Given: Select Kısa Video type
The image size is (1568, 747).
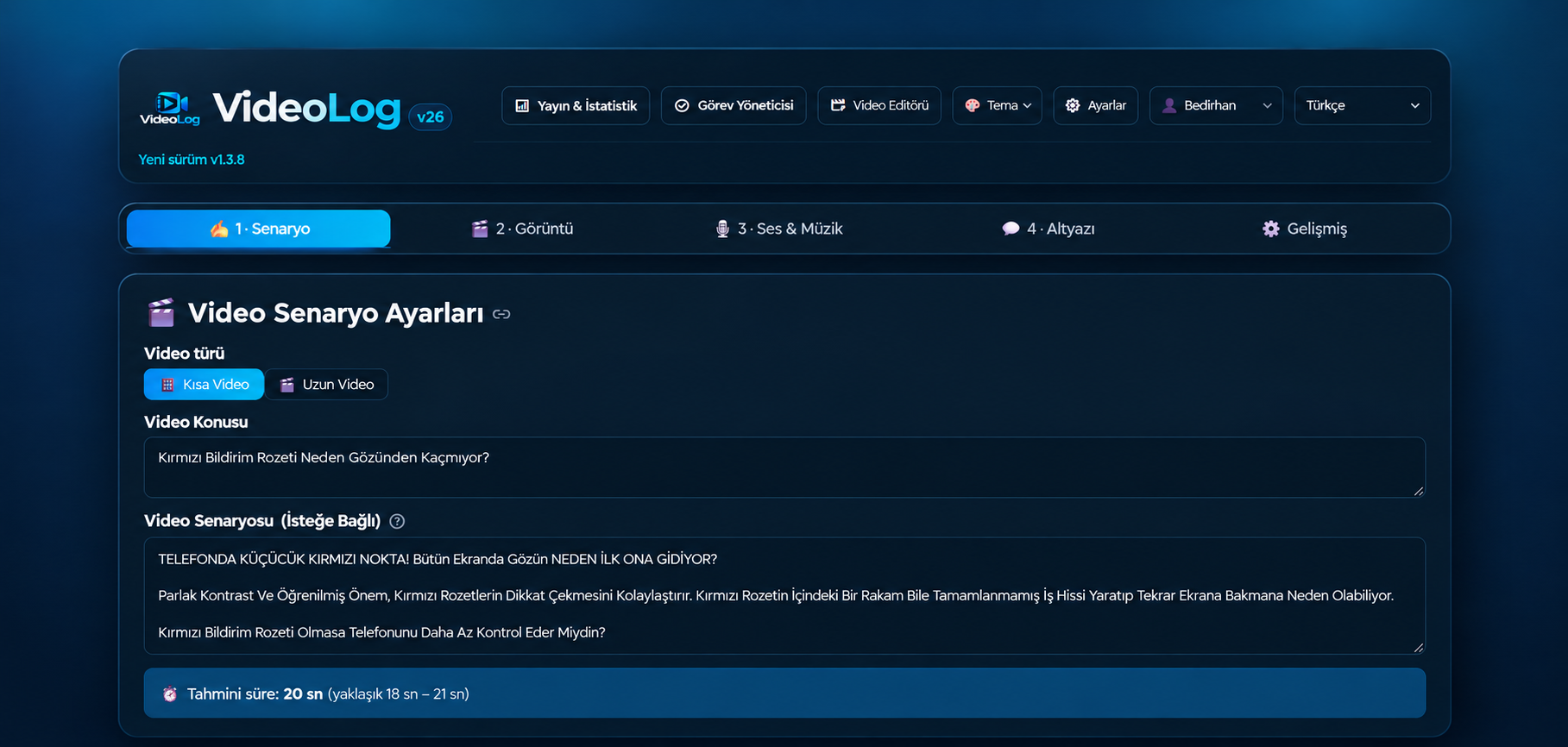Looking at the screenshot, I should click(x=205, y=385).
